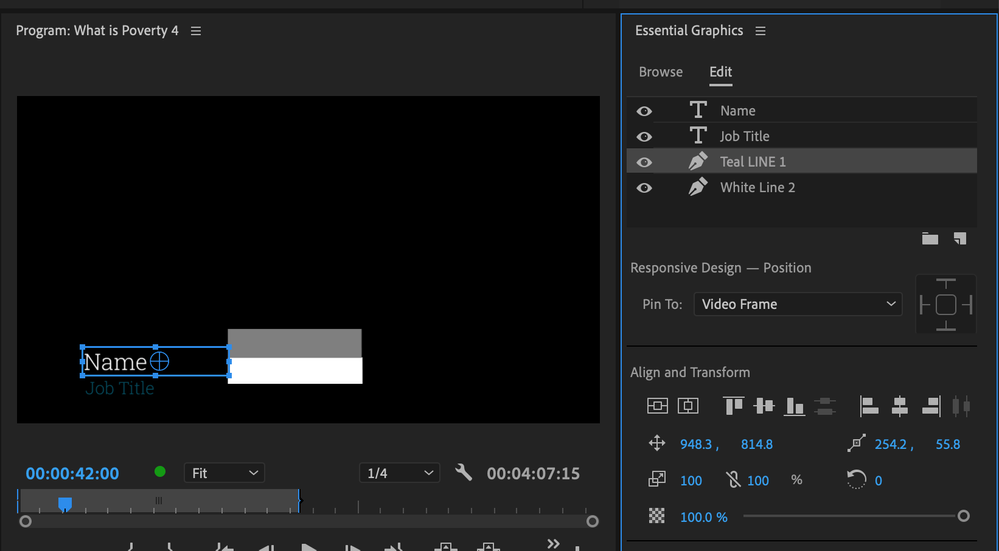Click the Name text in the preview
This screenshot has width=999, height=551.
click(115, 362)
